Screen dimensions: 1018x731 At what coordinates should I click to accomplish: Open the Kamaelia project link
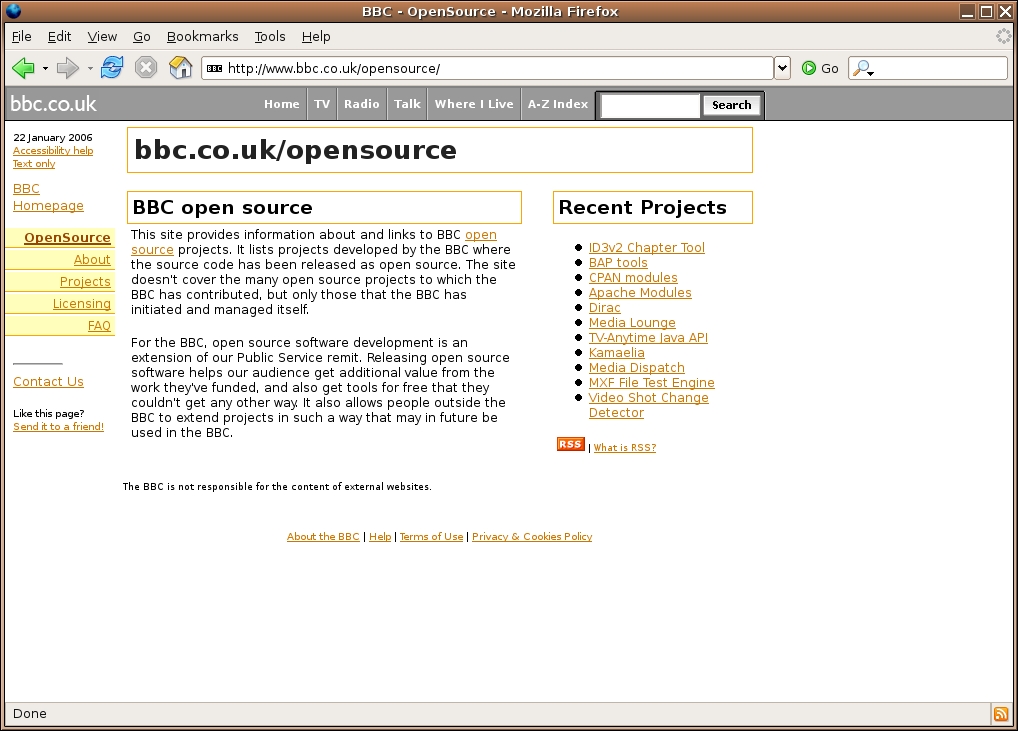click(x=616, y=352)
